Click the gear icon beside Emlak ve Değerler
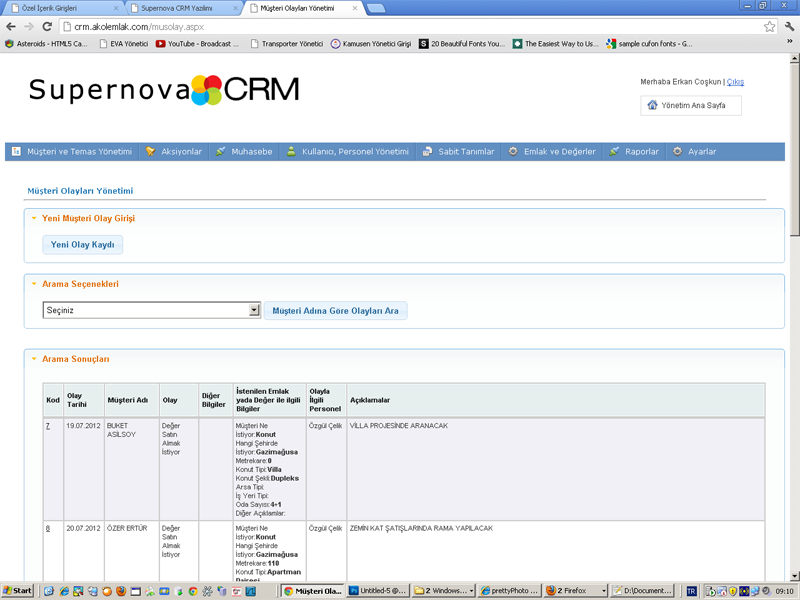This screenshot has width=800, height=600. tap(513, 152)
